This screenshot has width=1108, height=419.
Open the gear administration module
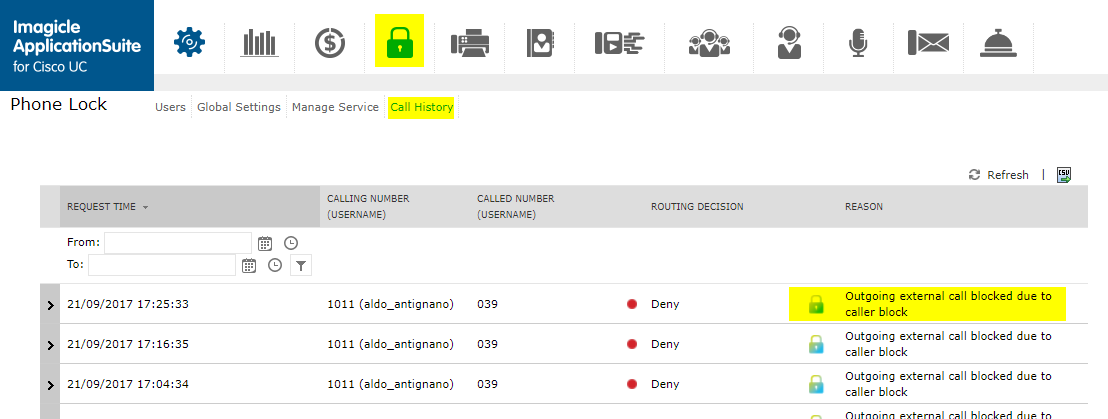[188, 42]
